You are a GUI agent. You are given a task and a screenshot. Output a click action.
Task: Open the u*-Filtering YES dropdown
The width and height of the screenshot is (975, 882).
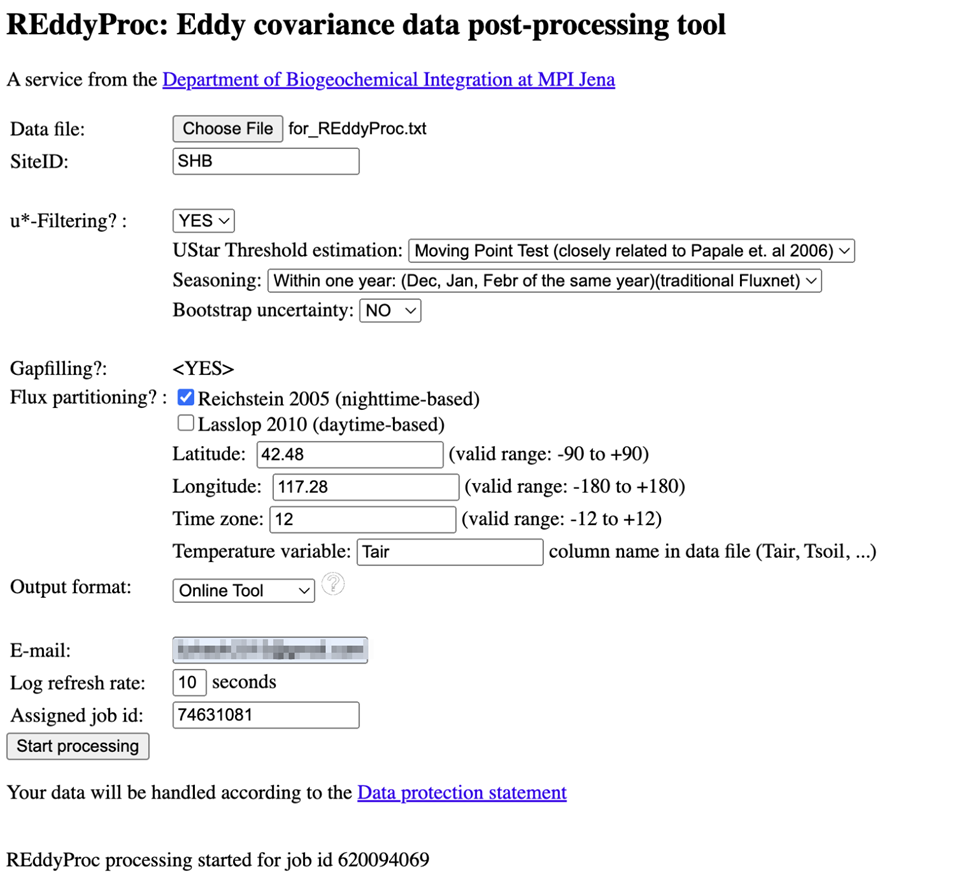coord(204,221)
